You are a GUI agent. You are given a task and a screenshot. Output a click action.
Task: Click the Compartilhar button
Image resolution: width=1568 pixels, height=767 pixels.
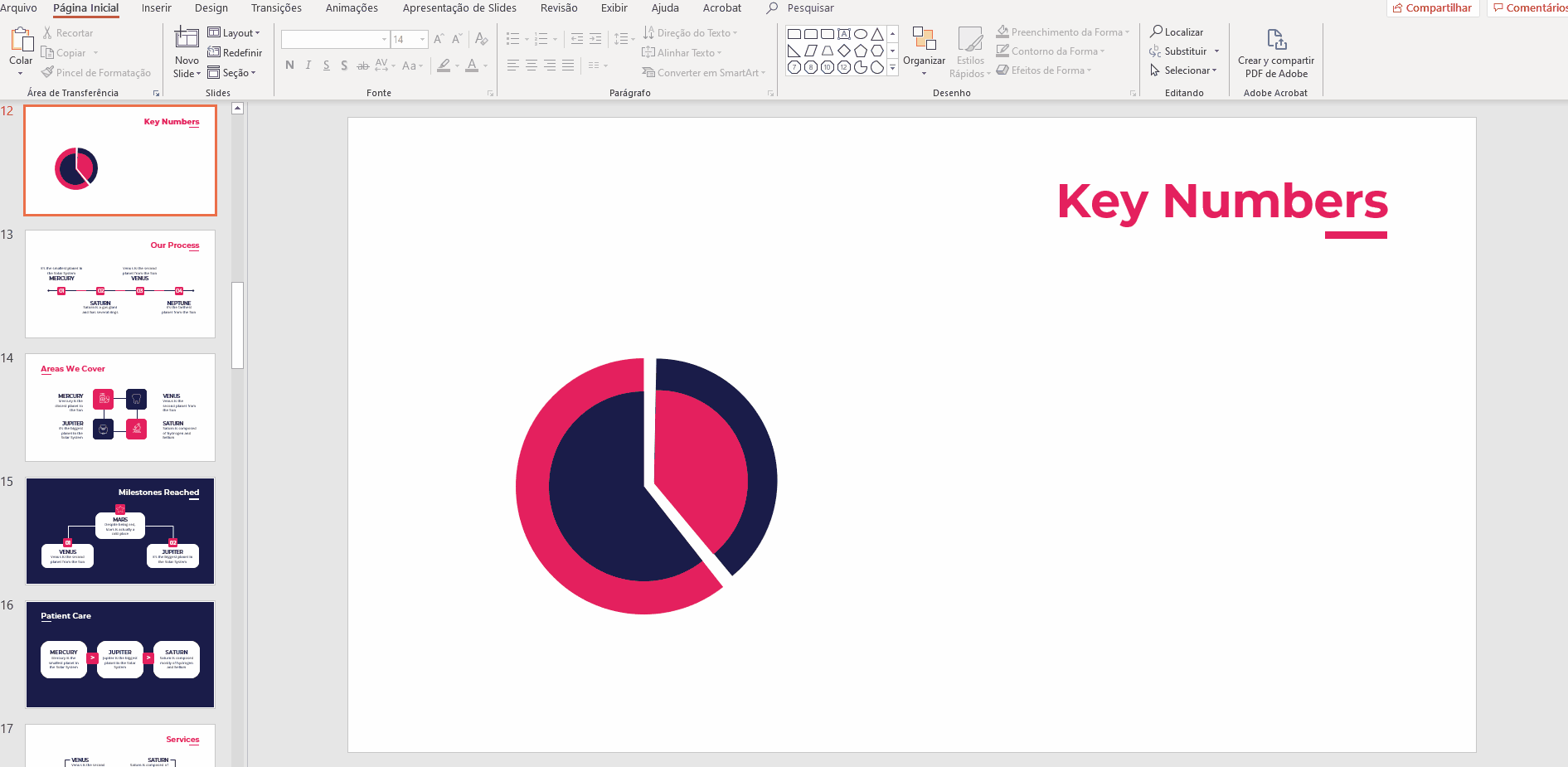pos(1433,8)
